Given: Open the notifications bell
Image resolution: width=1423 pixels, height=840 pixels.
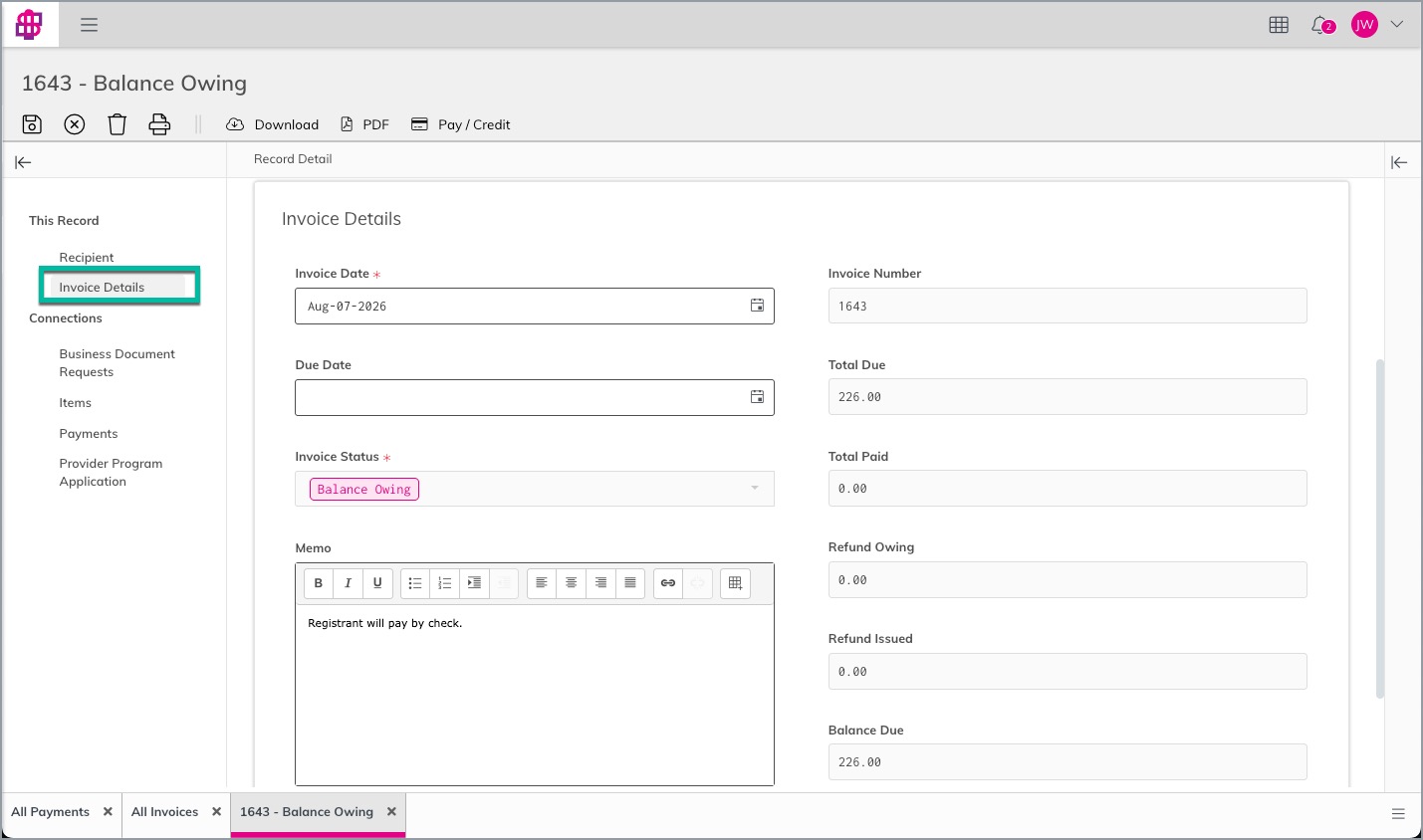Looking at the screenshot, I should [x=1321, y=25].
